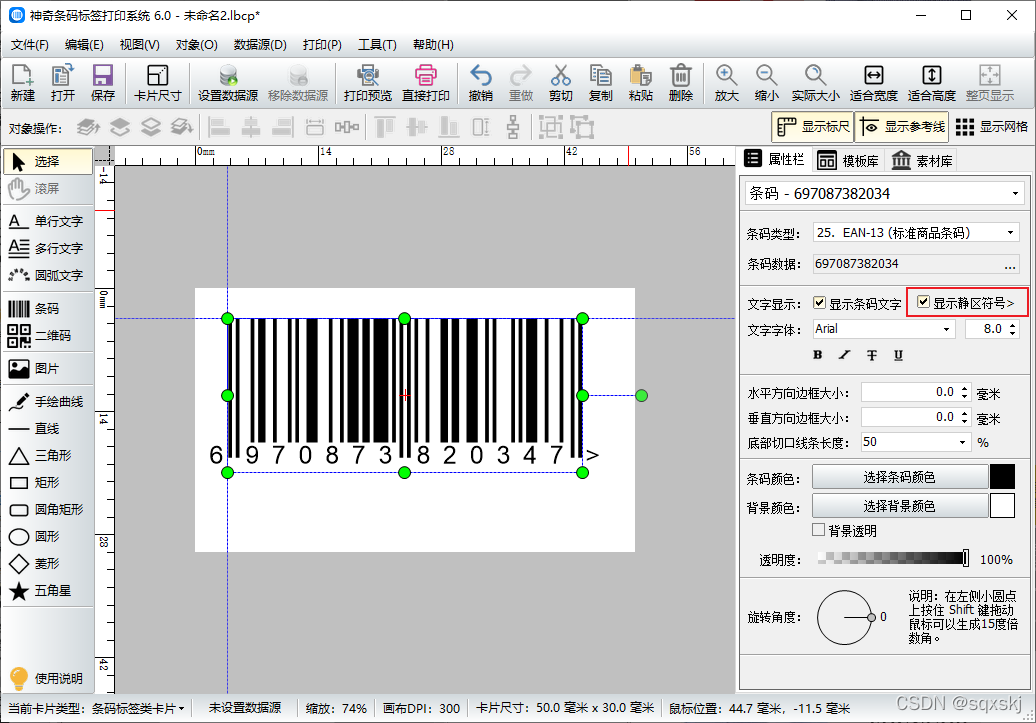Select the 条码 barcode tool
Screen dimensions: 1036x723
48,309
